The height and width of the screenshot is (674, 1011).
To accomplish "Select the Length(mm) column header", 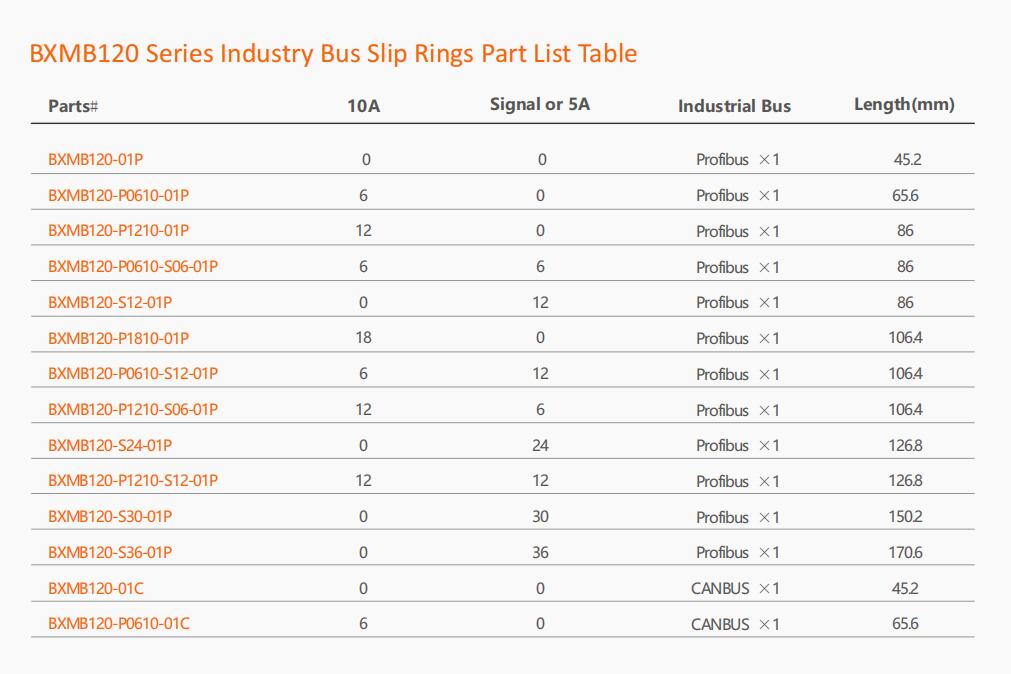I will [904, 104].
